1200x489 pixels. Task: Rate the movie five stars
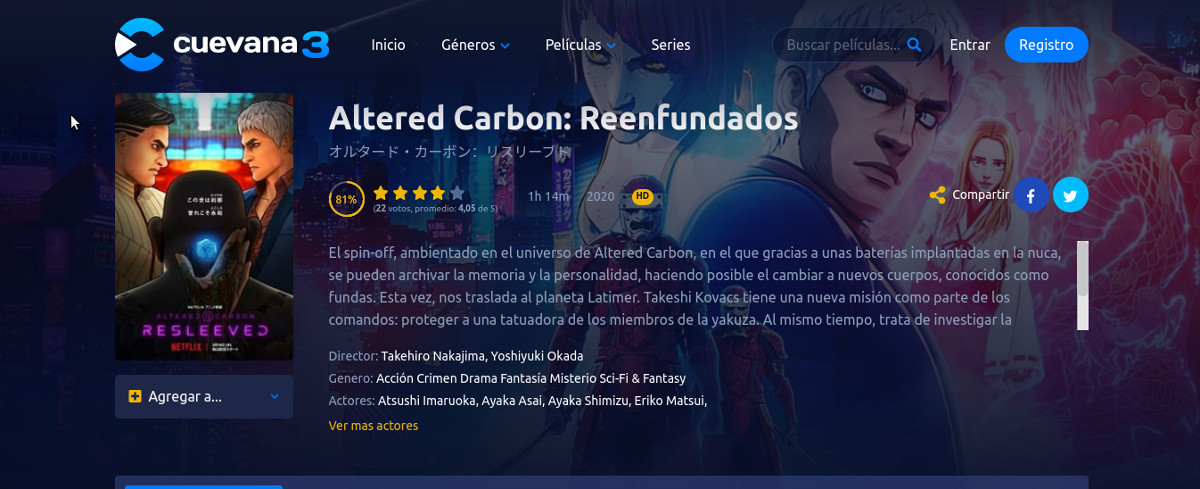[x=457, y=193]
